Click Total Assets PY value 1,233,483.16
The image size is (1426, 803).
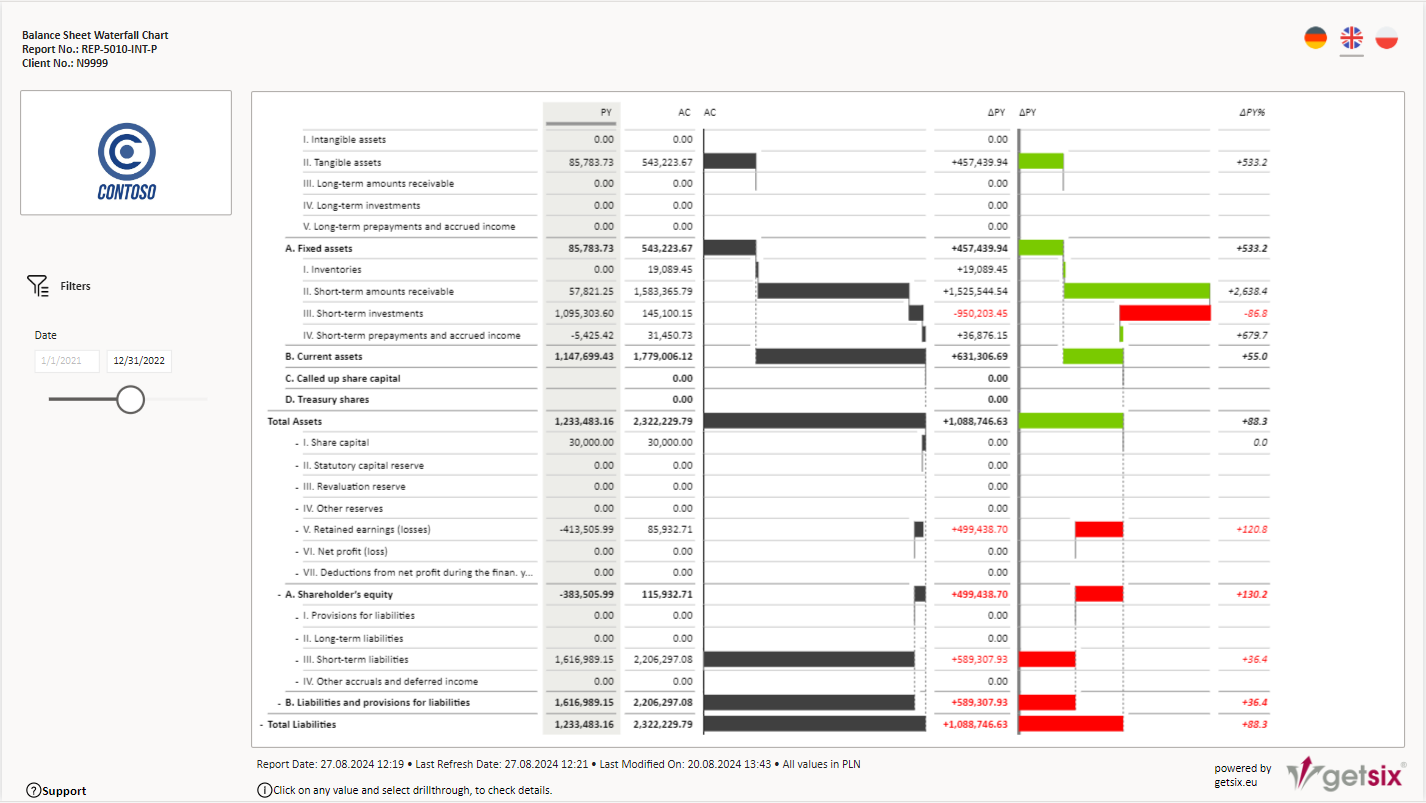tap(586, 421)
